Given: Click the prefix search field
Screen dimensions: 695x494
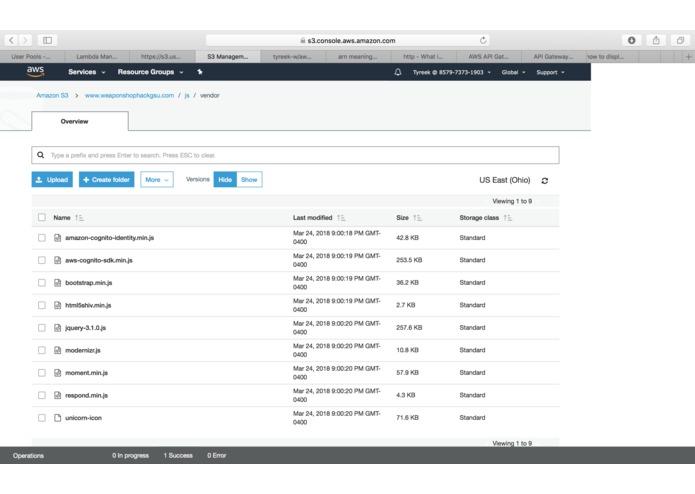Looking at the screenshot, I should click(x=295, y=155).
